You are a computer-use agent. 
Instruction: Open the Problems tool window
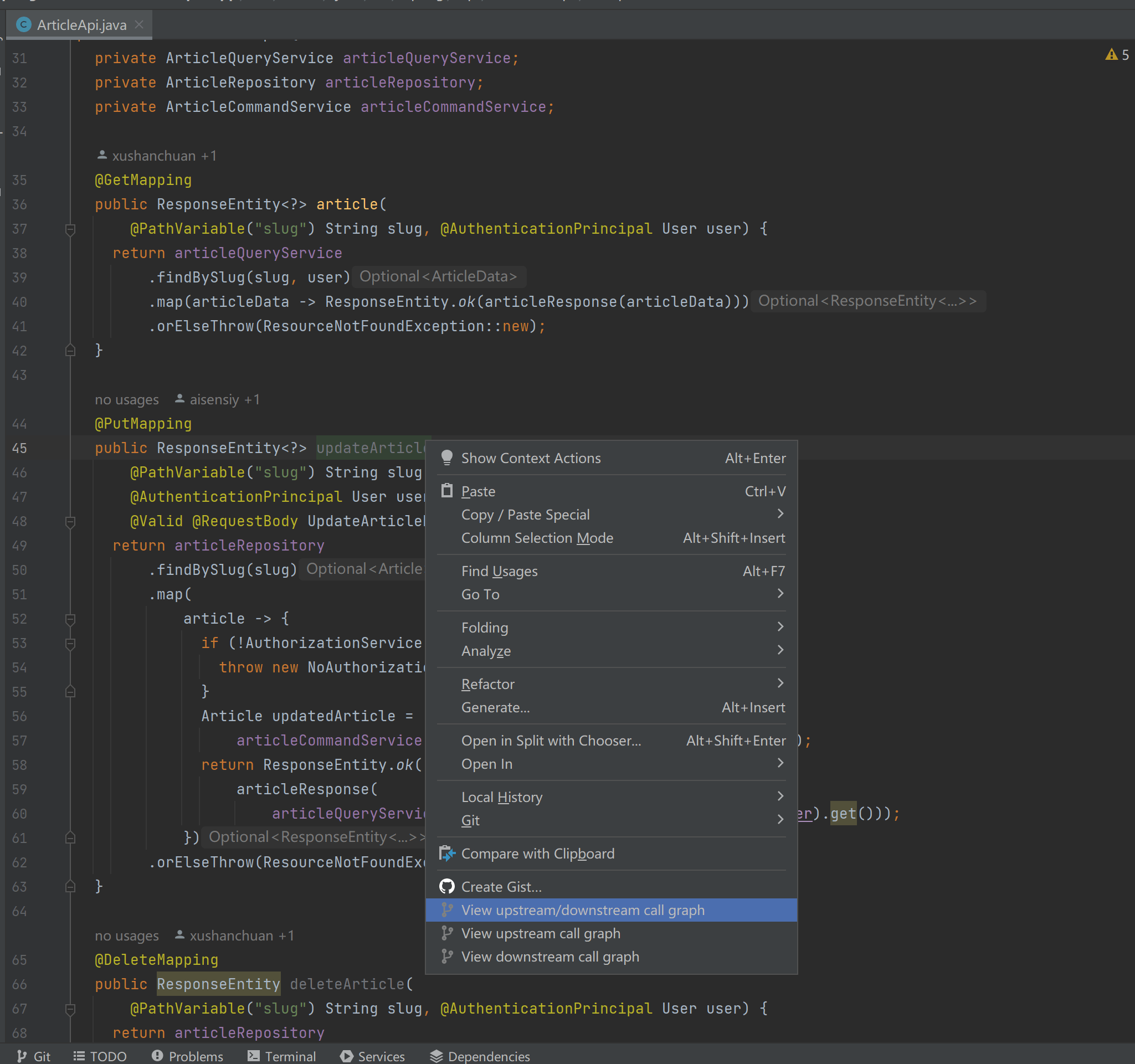[187, 1056]
